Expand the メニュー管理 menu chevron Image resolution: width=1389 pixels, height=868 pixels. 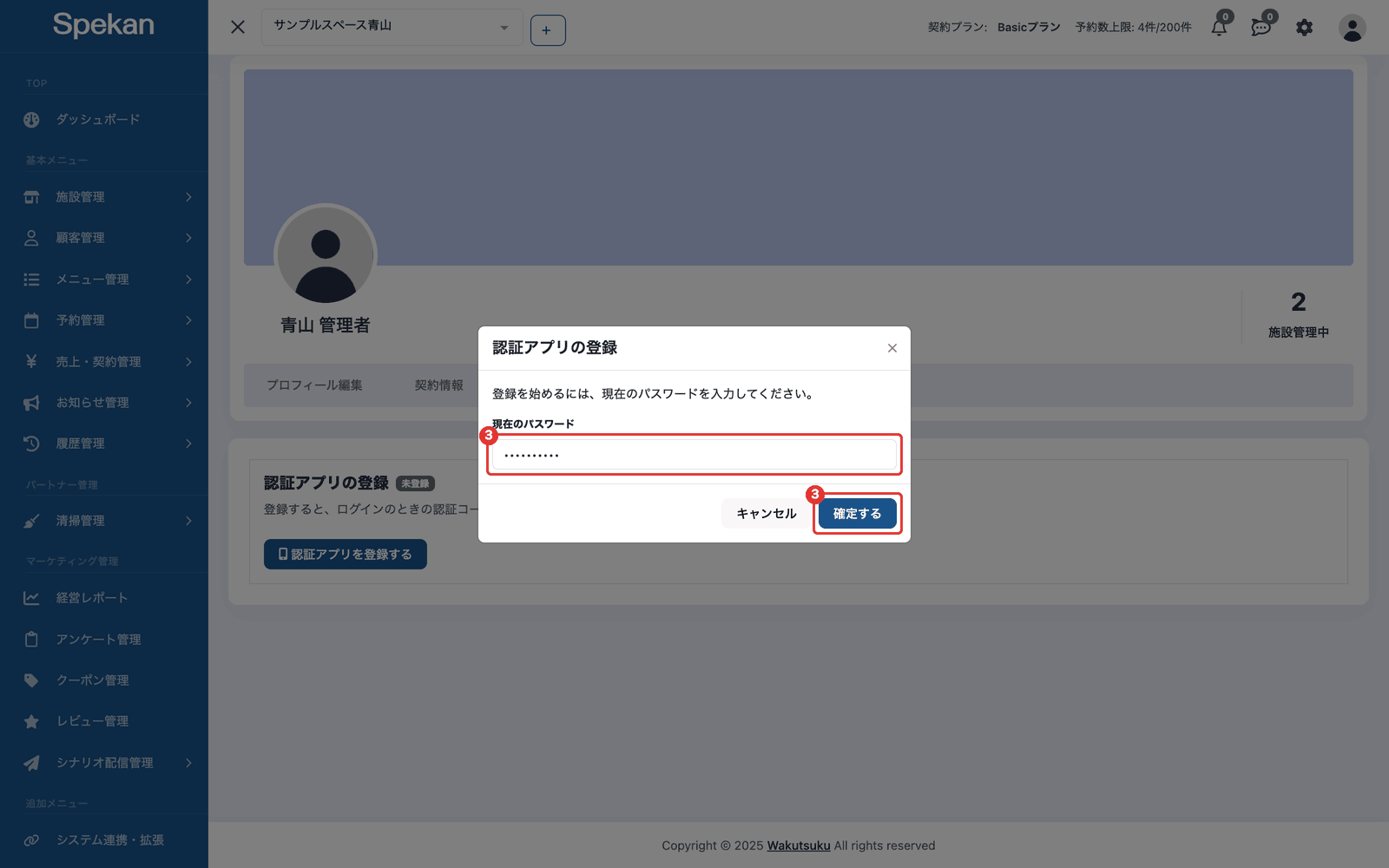pyautogui.click(x=188, y=279)
